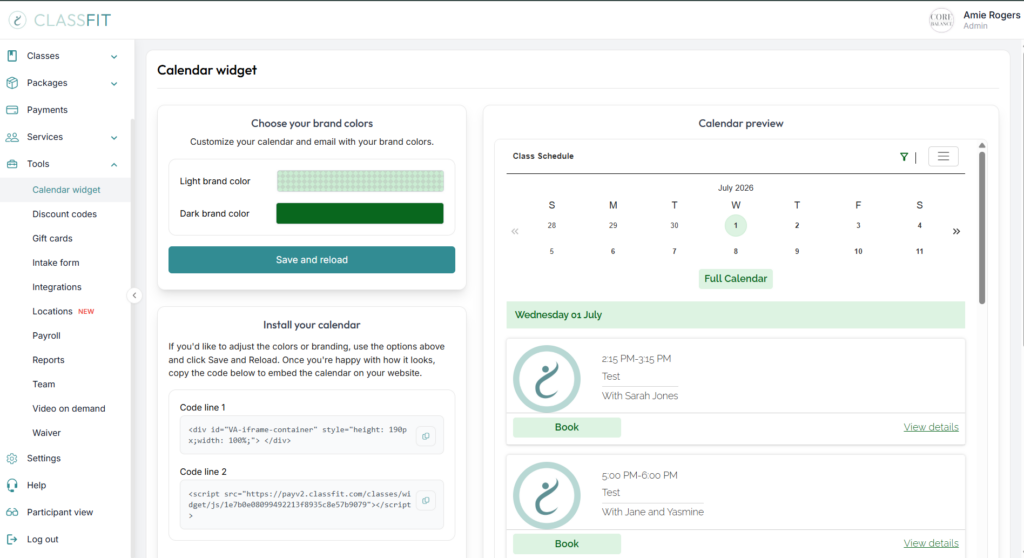
Task: Click the Code line 2 snippet box
Action: click(x=312, y=504)
